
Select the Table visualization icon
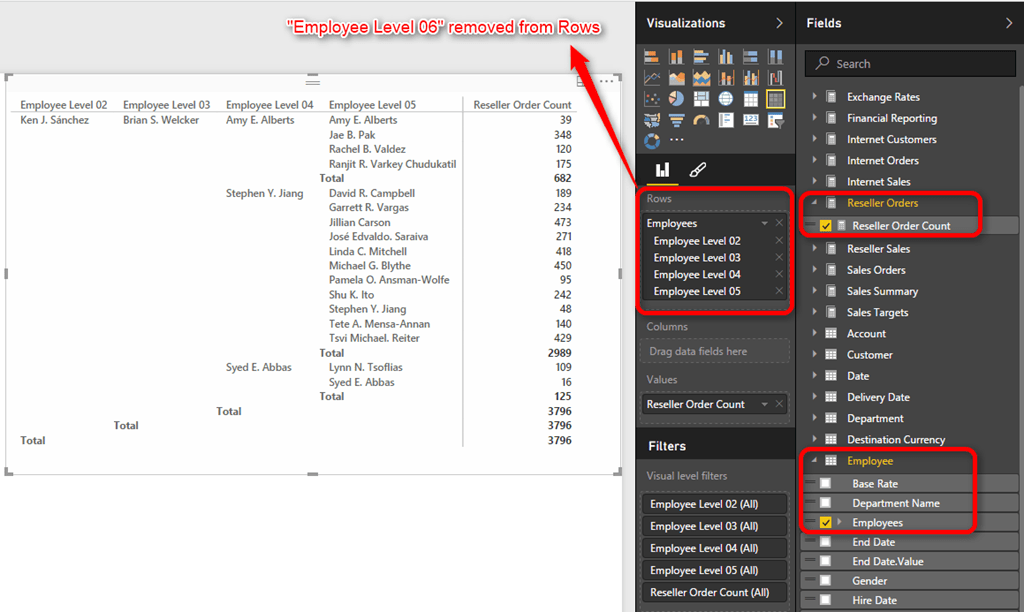pos(750,98)
